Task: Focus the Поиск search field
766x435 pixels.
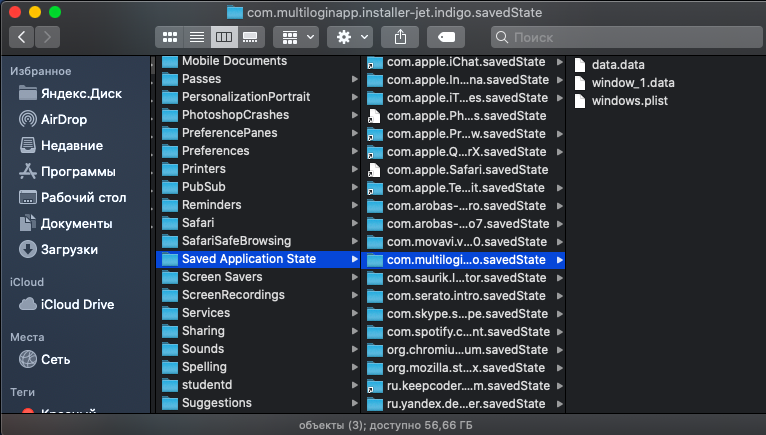Action: 627,37
